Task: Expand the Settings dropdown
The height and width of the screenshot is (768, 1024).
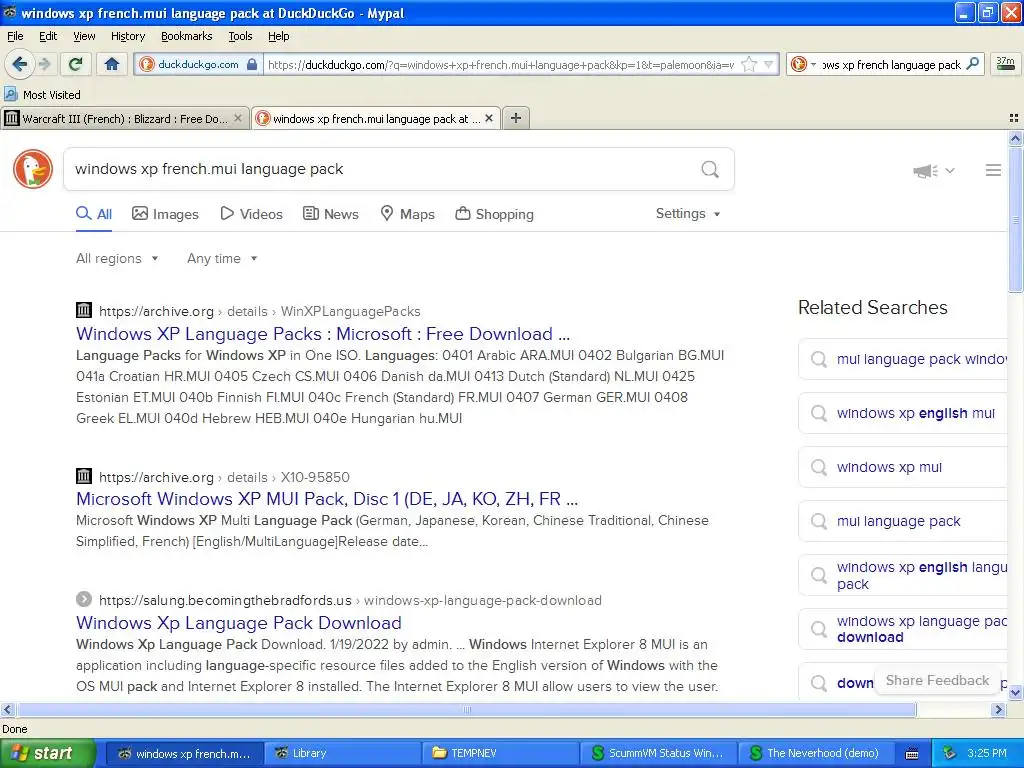Action: 688,214
